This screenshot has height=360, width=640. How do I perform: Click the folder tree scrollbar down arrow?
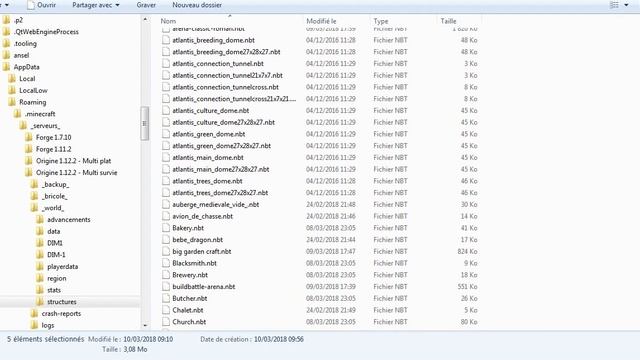(x=145, y=325)
